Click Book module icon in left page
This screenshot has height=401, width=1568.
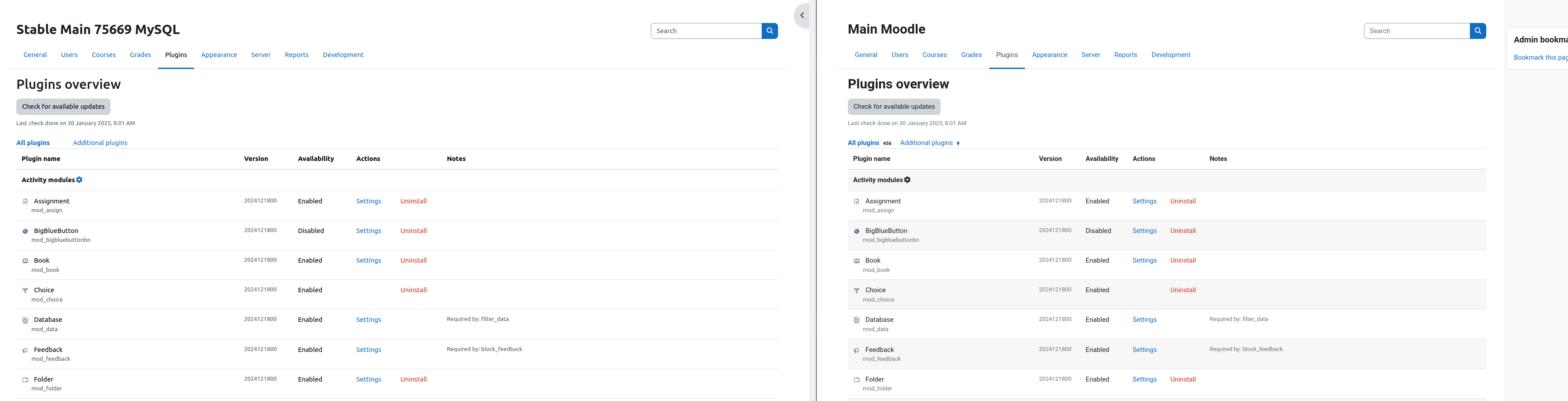[25, 261]
